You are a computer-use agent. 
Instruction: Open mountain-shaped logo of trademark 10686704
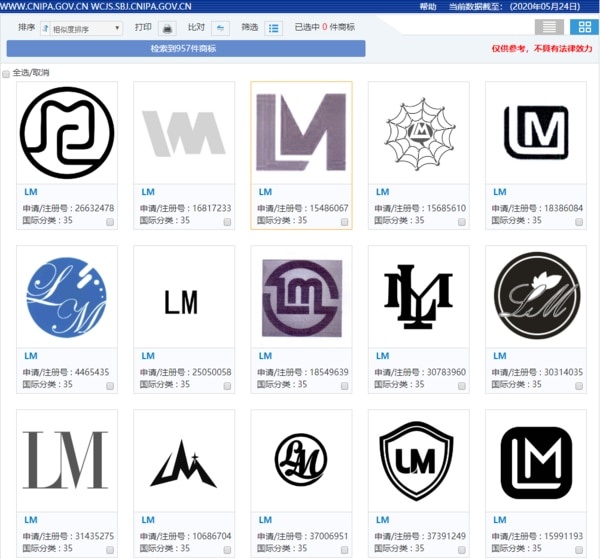(184, 464)
